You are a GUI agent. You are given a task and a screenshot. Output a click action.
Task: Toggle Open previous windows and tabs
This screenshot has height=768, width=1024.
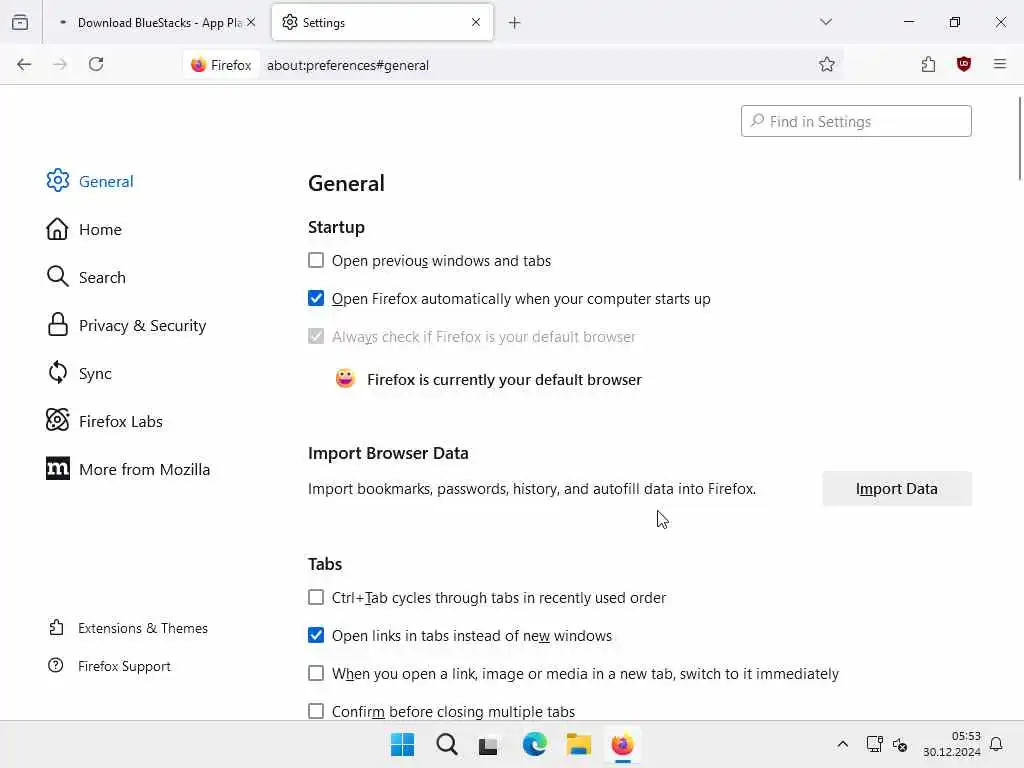[x=316, y=261]
